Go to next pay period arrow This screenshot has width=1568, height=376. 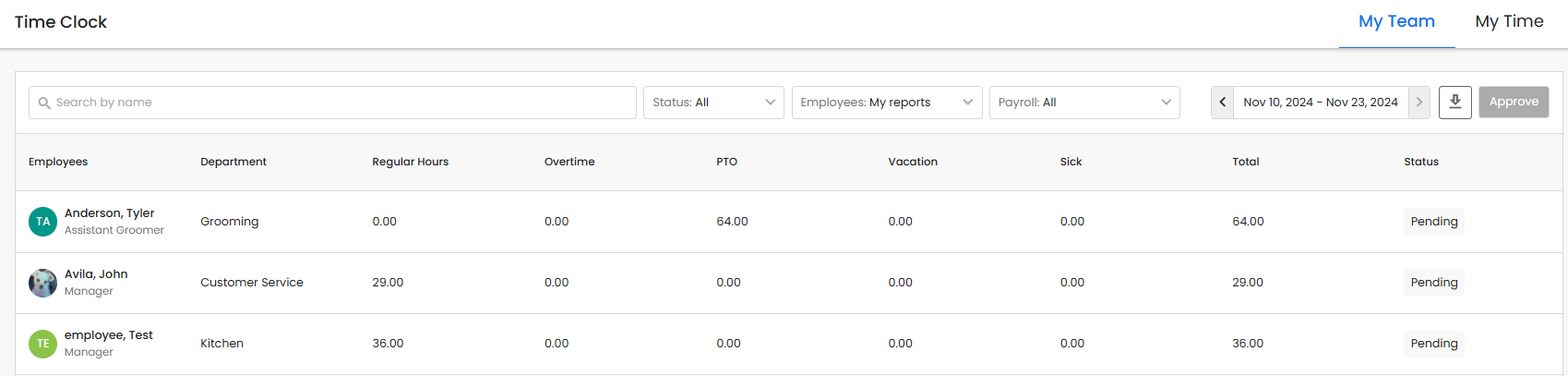[1419, 103]
